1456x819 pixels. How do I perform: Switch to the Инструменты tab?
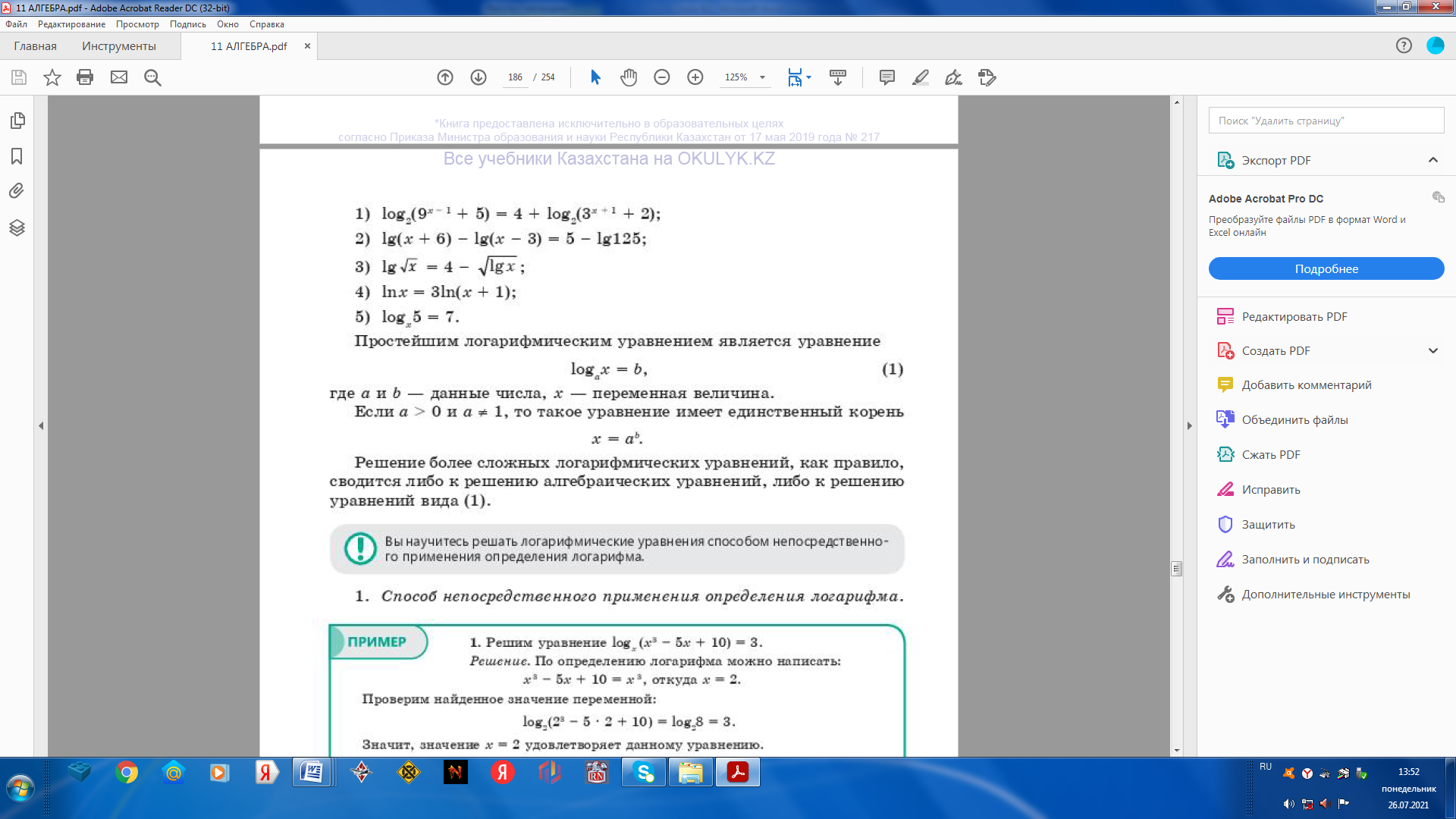coord(119,46)
